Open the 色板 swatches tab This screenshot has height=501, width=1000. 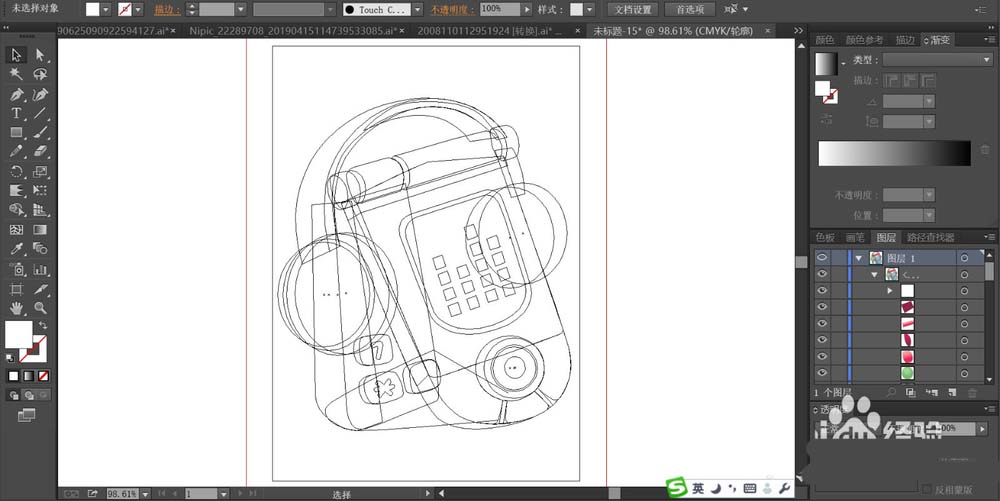tap(825, 237)
